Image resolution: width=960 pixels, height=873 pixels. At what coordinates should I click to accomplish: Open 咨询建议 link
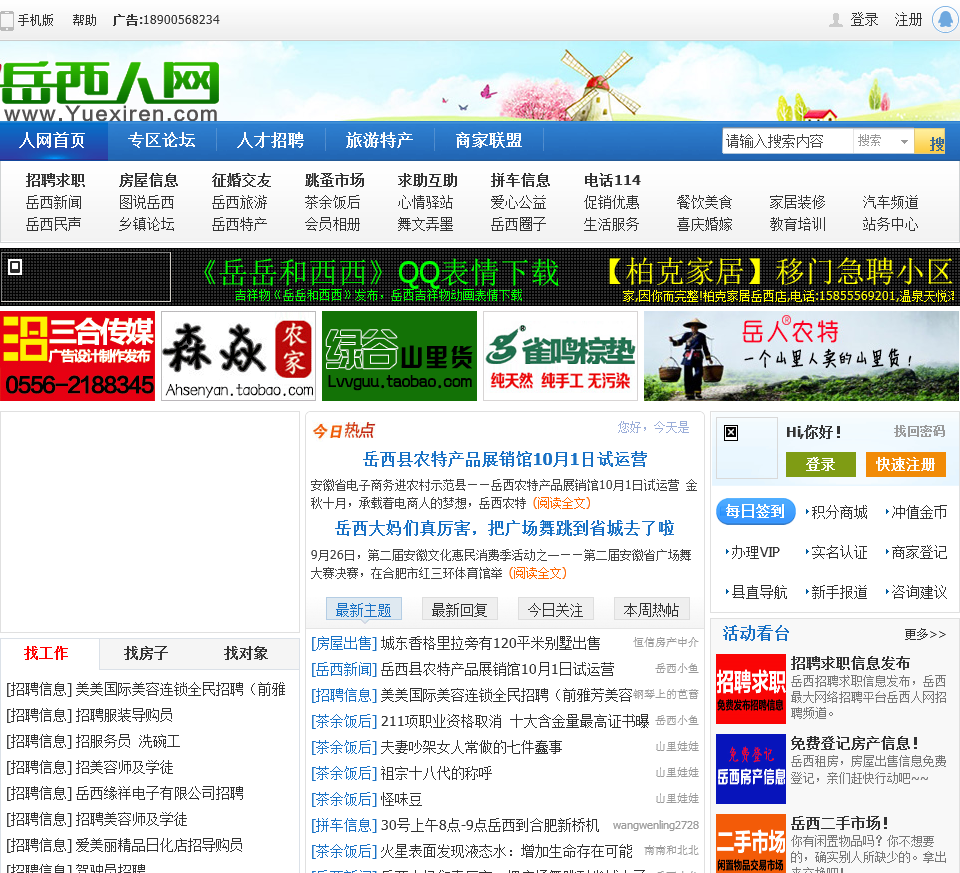pos(920,593)
